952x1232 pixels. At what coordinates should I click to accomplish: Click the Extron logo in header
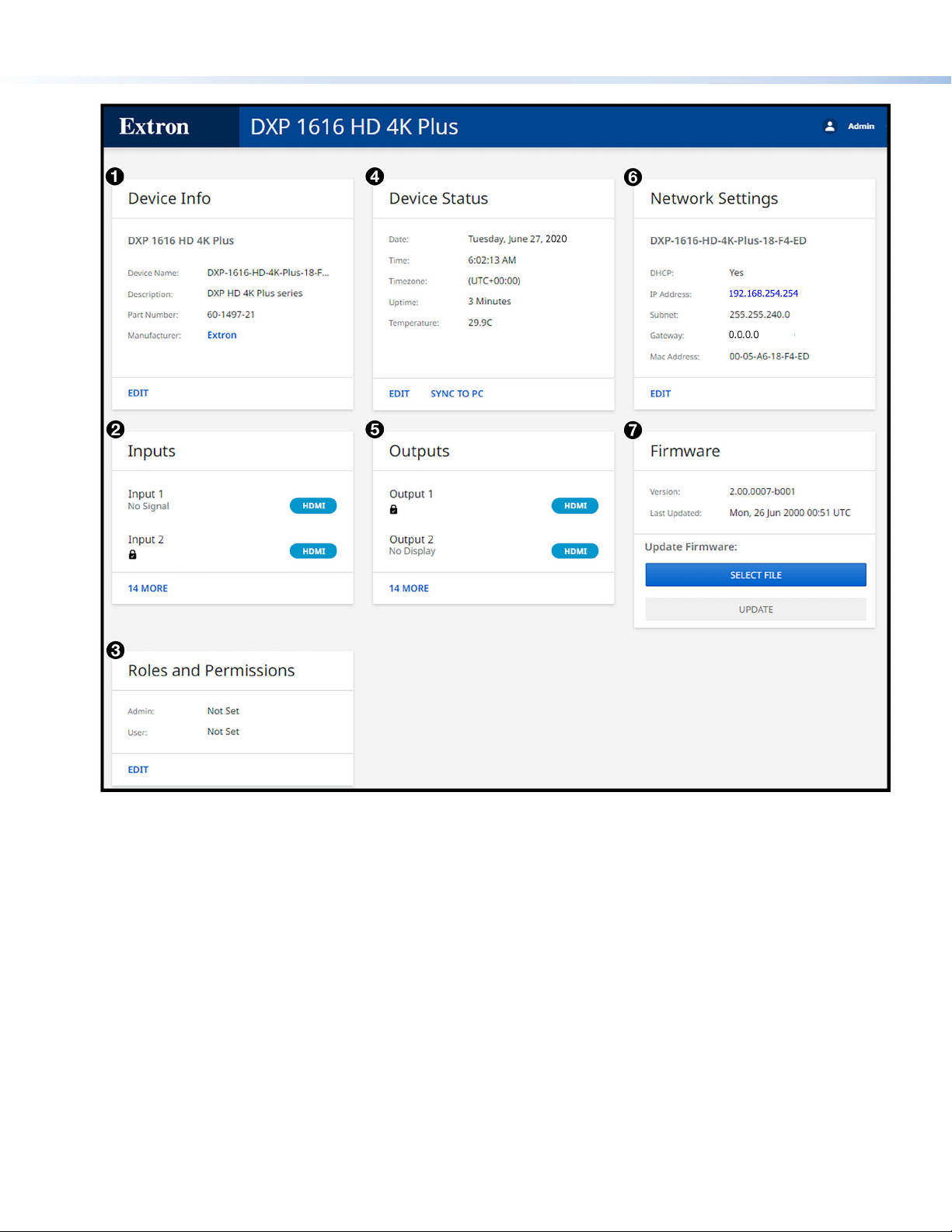click(x=154, y=127)
